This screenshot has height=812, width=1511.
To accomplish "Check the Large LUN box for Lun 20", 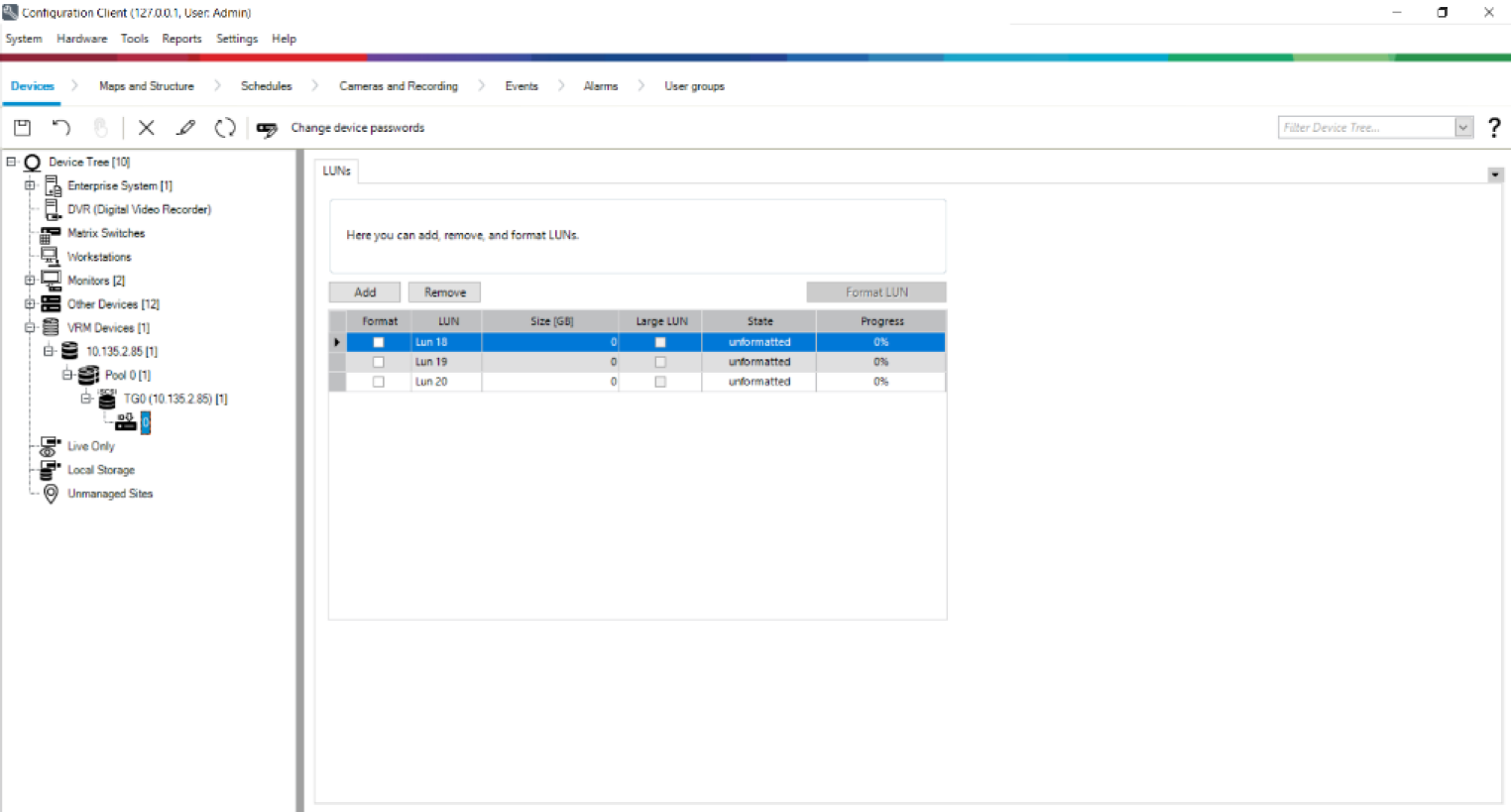I will coord(660,382).
